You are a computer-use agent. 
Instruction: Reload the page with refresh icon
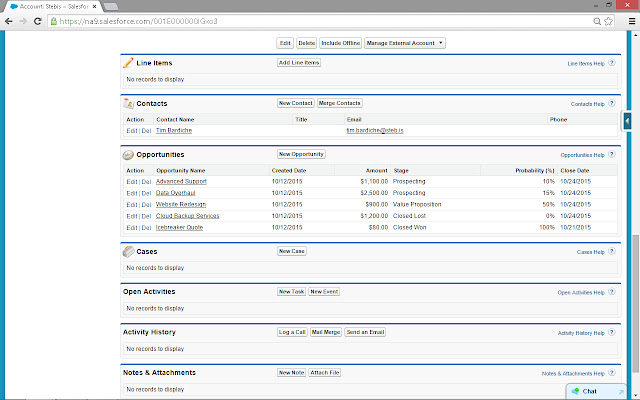click(38, 21)
